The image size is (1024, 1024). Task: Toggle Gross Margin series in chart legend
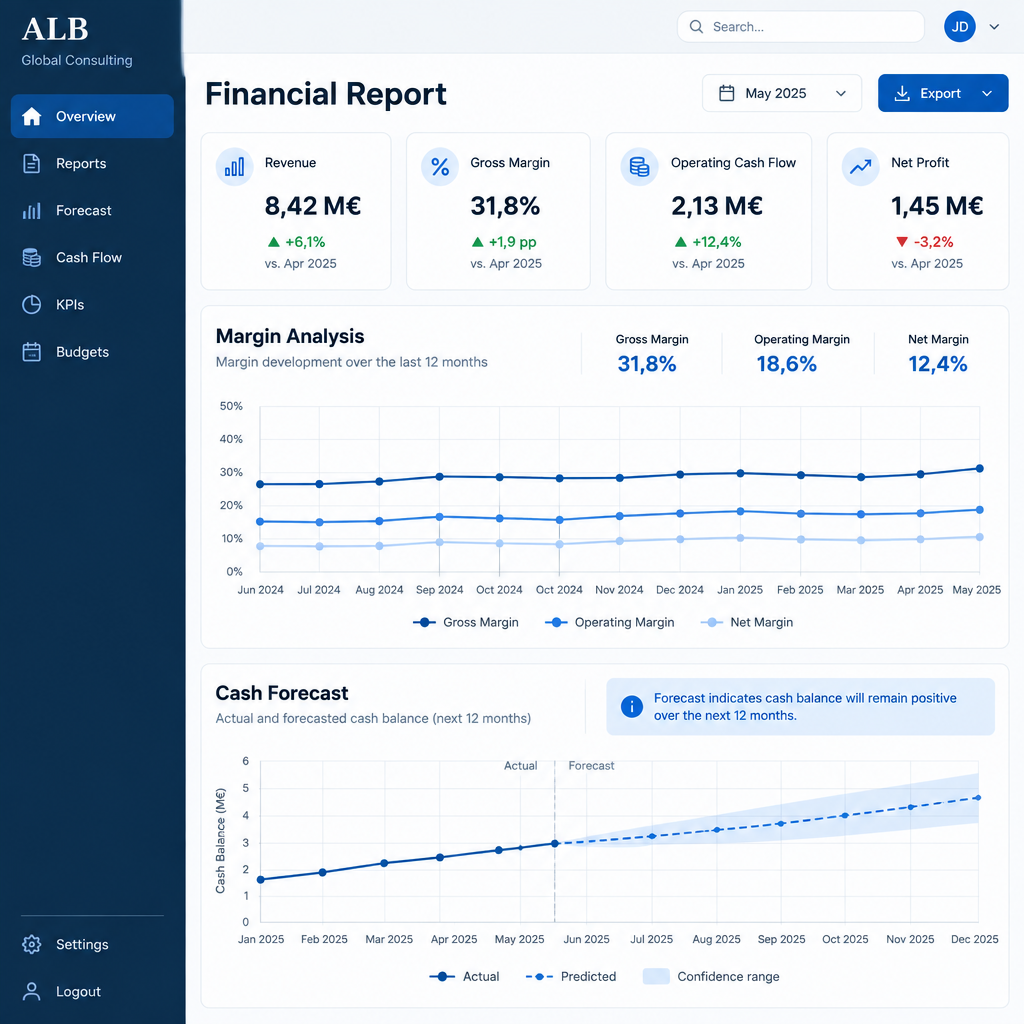pyautogui.click(x=466, y=622)
